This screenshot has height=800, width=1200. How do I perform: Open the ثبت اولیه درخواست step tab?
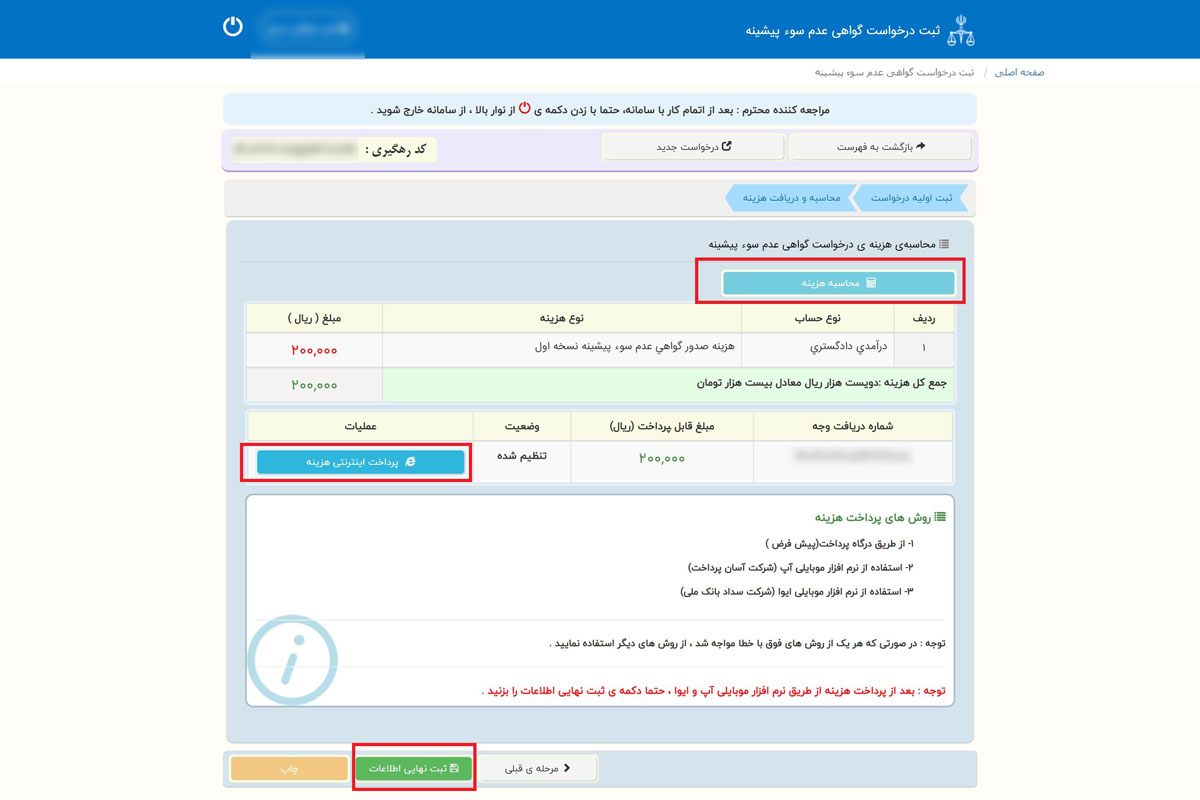[x=915, y=198]
